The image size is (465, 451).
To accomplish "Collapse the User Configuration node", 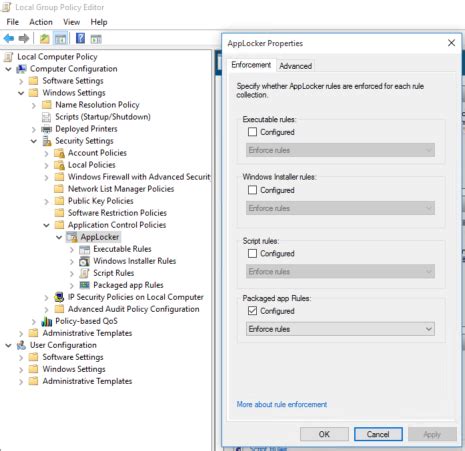I will tap(8, 346).
